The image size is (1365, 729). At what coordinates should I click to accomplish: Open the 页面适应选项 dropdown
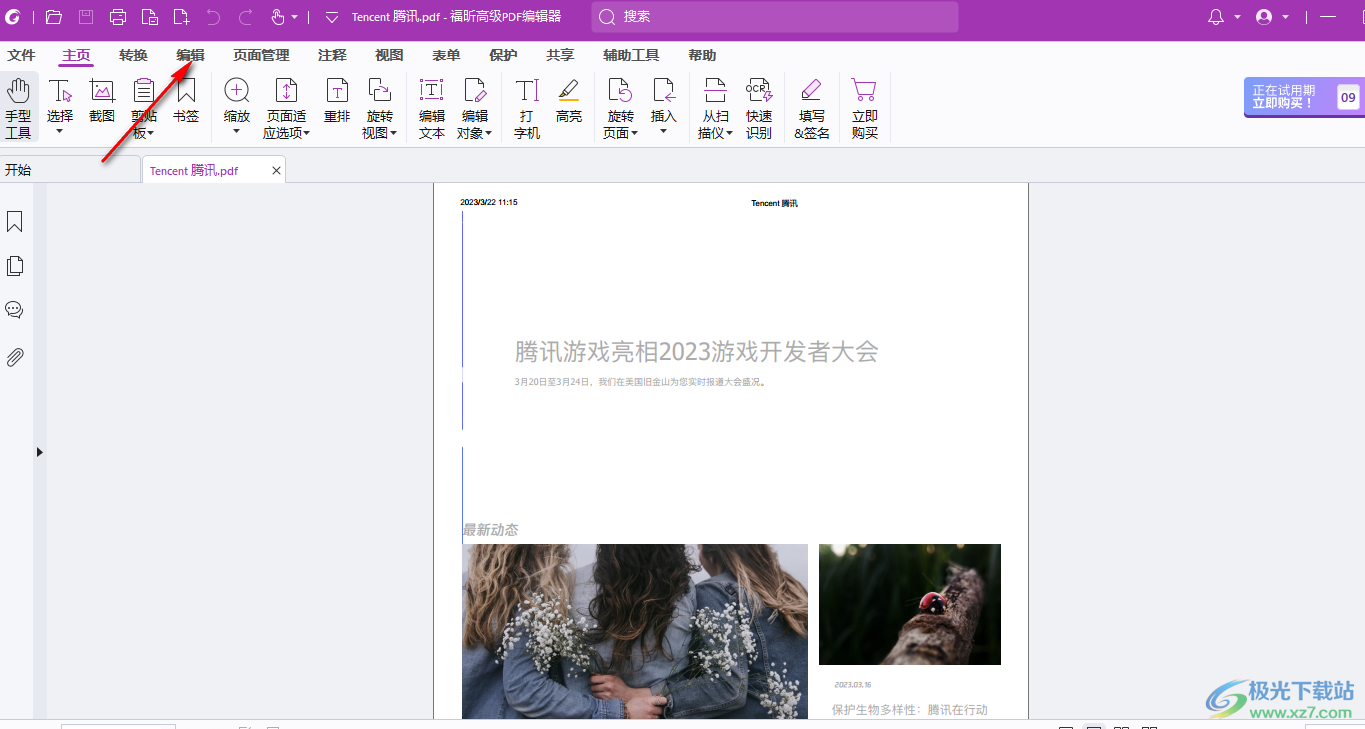(307, 133)
